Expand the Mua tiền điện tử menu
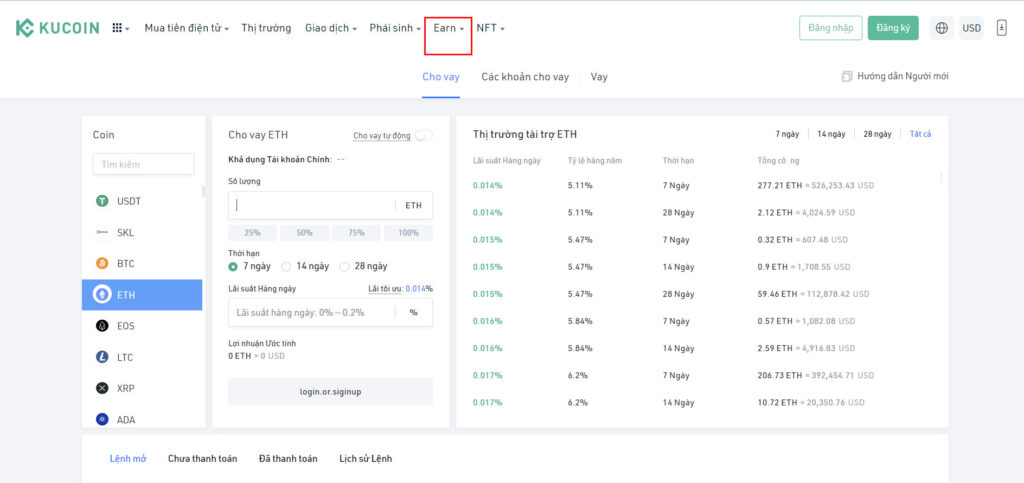 [186, 28]
